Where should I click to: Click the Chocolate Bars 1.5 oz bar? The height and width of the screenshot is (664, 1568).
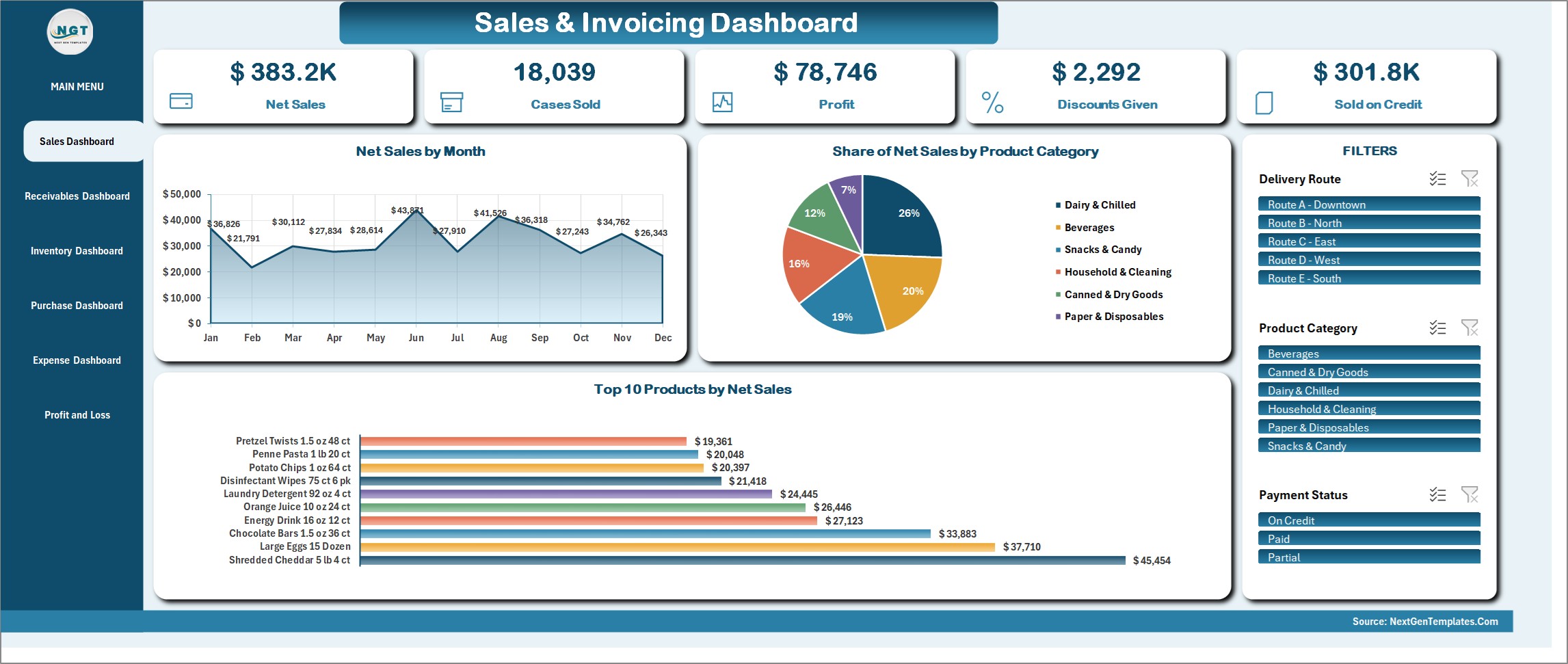[x=646, y=533]
